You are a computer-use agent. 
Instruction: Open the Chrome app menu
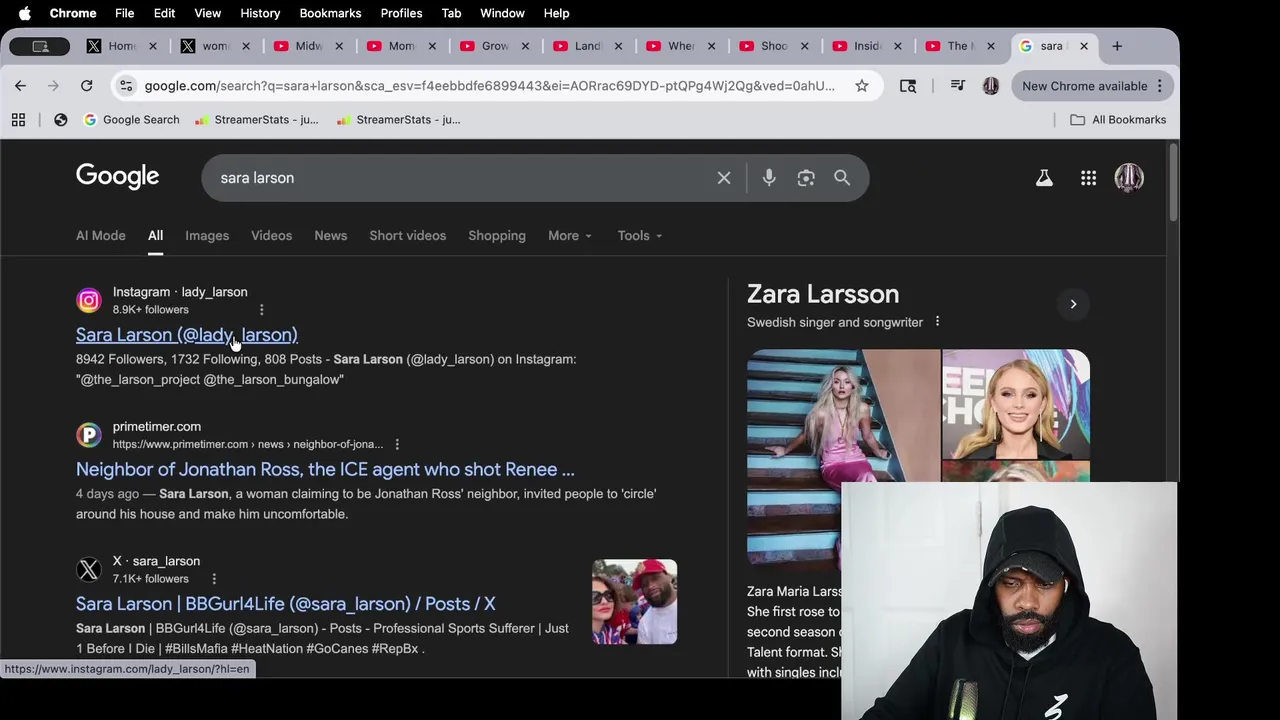73,13
